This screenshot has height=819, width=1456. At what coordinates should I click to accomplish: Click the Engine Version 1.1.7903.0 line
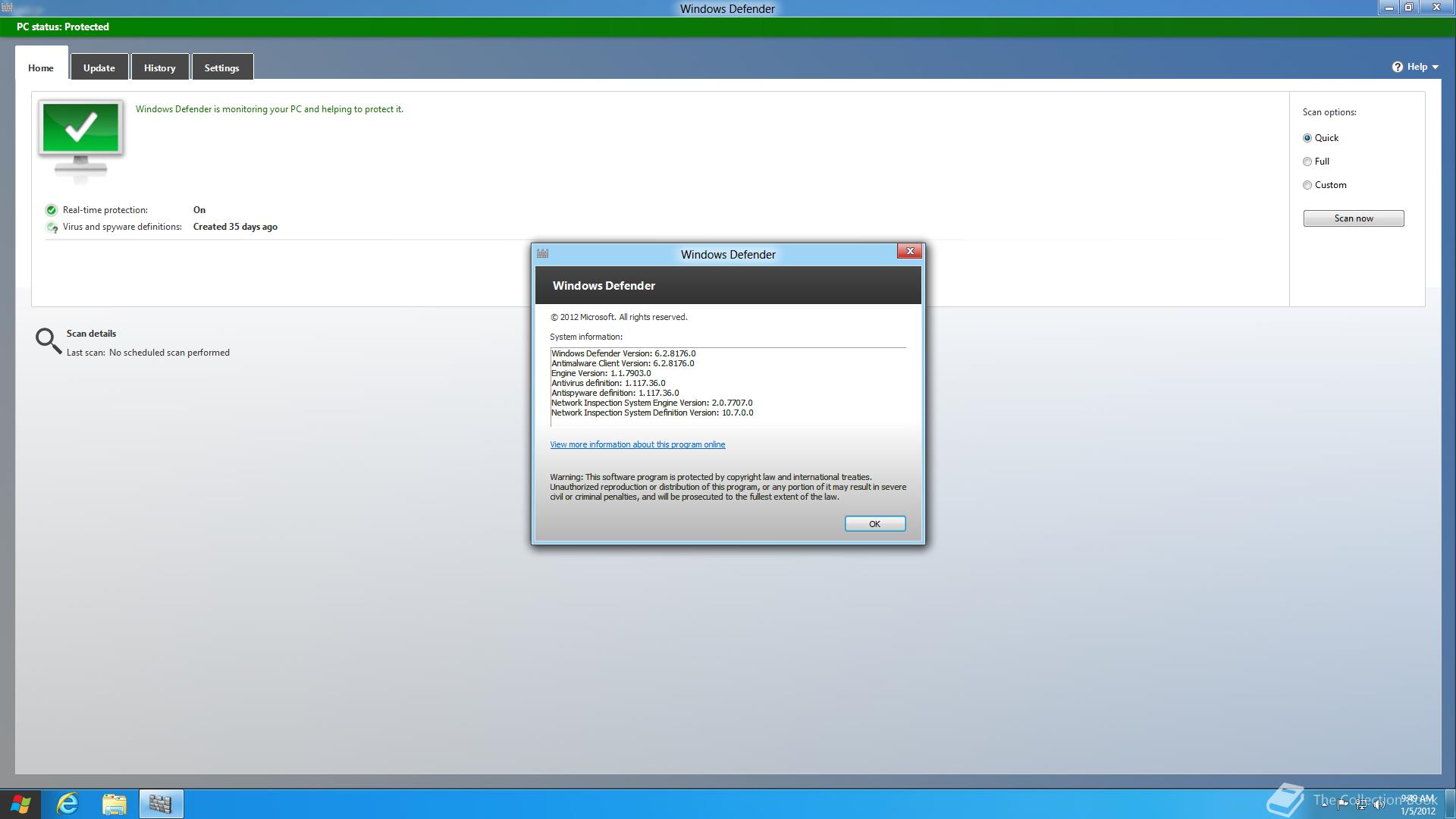tap(601, 373)
